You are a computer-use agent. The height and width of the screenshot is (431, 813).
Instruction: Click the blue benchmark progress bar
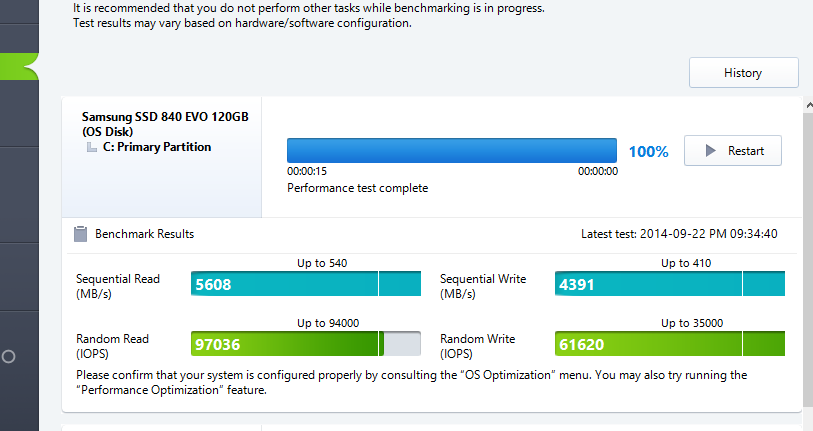pos(452,150)
